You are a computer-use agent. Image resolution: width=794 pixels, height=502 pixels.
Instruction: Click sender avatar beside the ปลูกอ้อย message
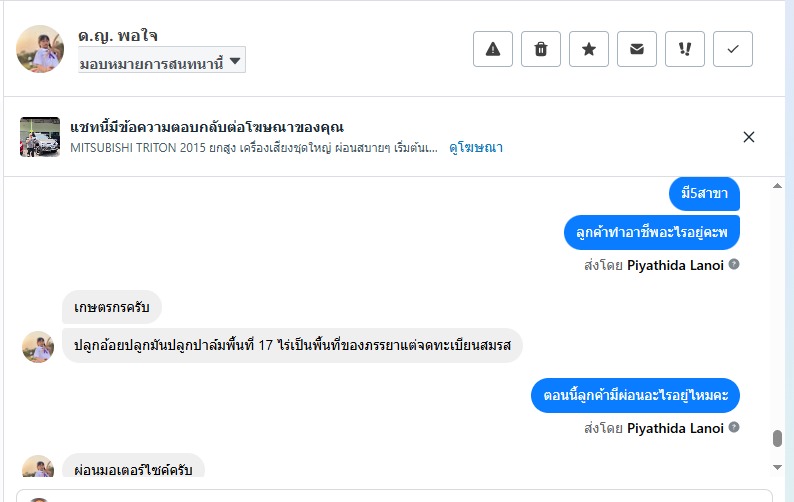point(38,346)
